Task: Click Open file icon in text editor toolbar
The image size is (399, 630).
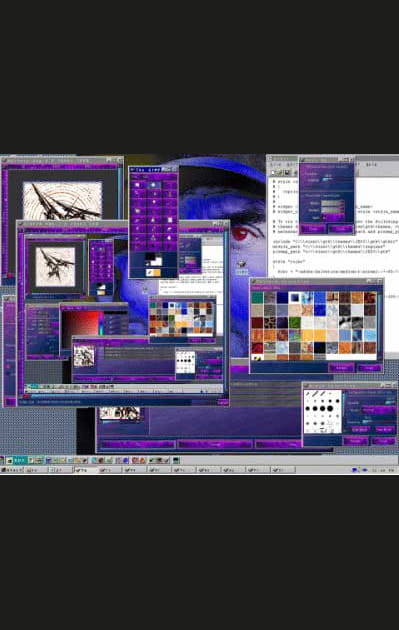Action: pos(280,173)
